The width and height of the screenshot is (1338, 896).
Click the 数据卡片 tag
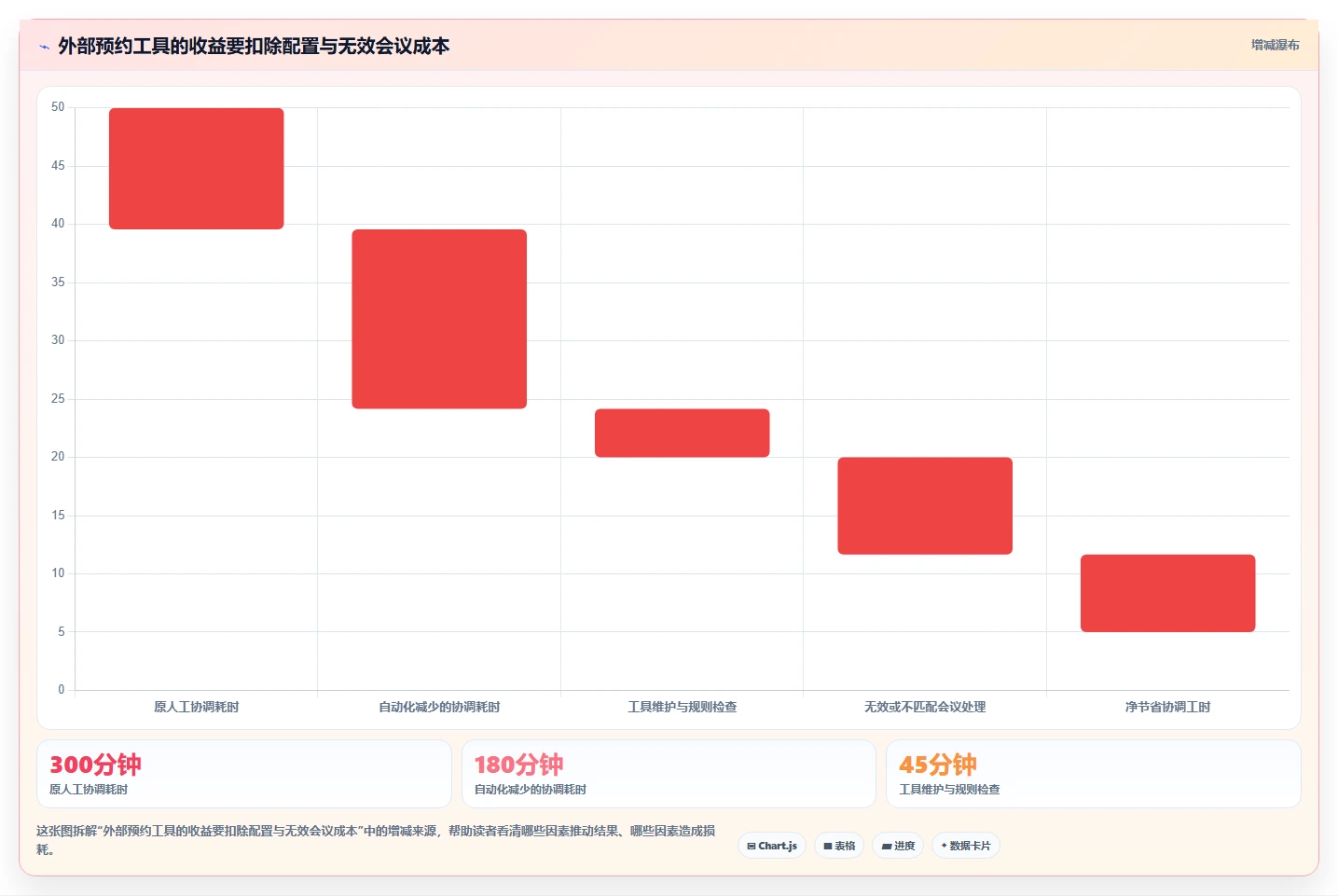pos(966,846)
